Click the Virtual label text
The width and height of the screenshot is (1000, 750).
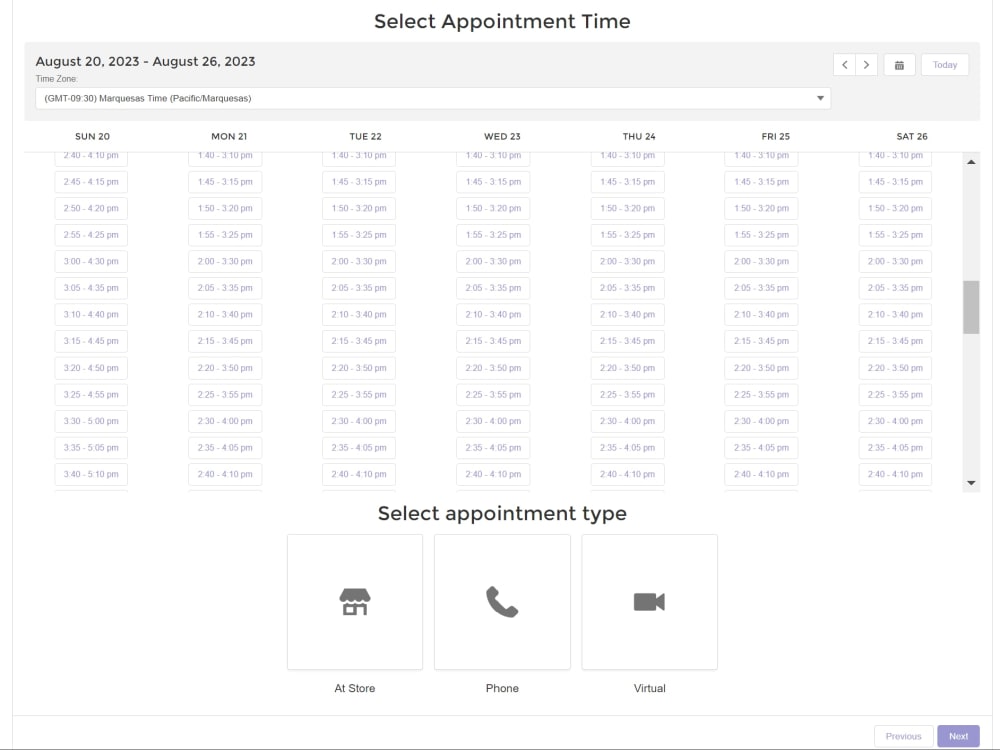tap(649, 688)
